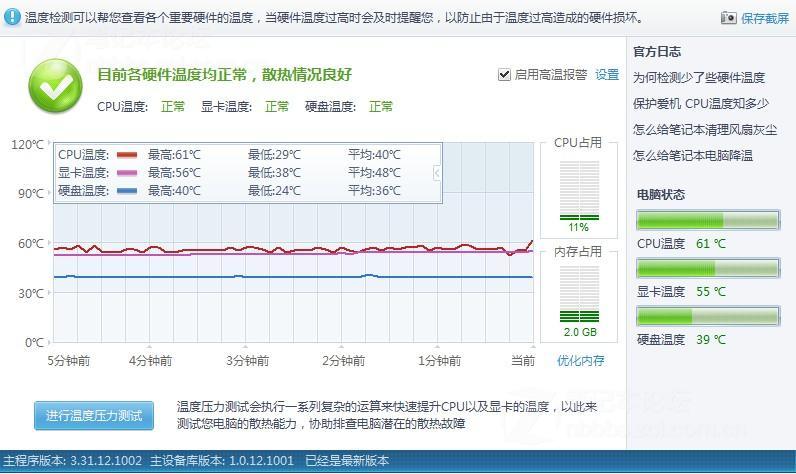This screenshot has height=474, width=796.
Task: Click the 主程序版本: 3.31.12.1002 status text
Action: 73,461
